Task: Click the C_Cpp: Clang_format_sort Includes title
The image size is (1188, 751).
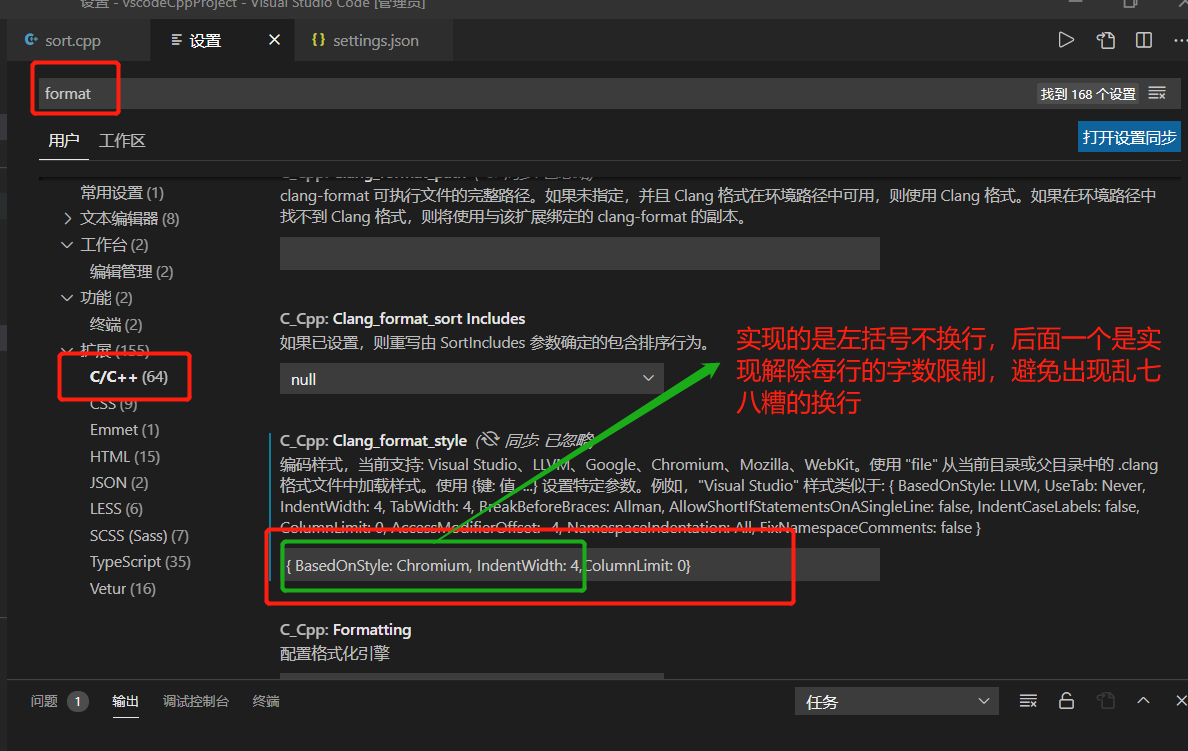Action: click(402, 319)
